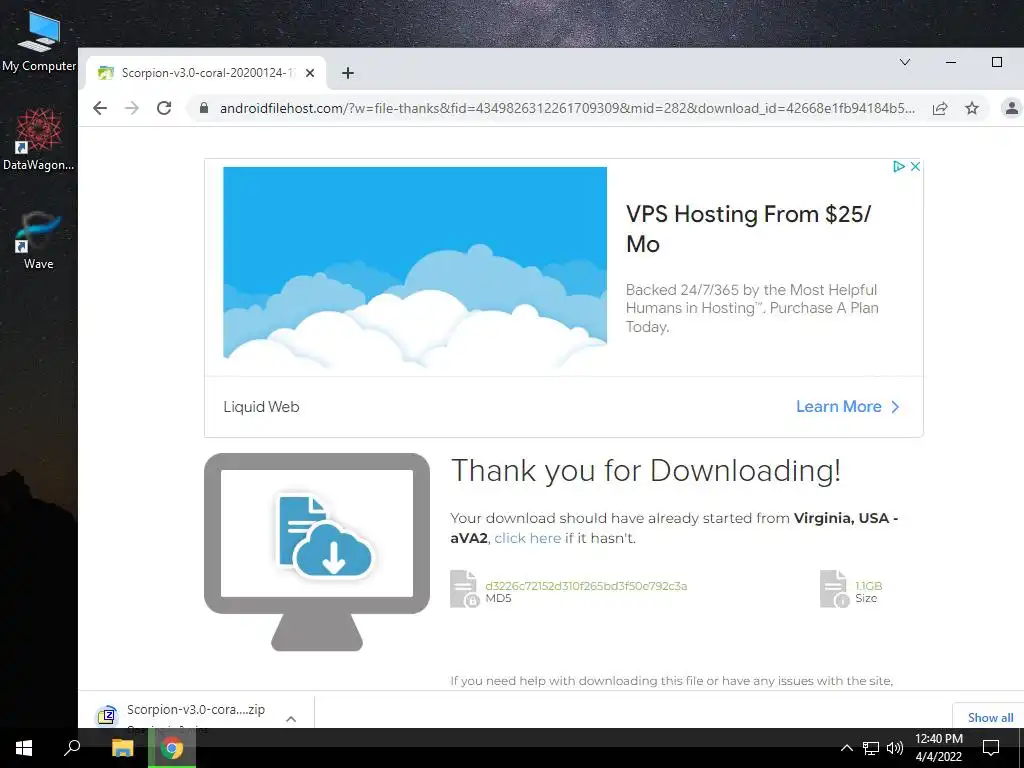Click the file size info icon
1024x768 pixels.
834,588
